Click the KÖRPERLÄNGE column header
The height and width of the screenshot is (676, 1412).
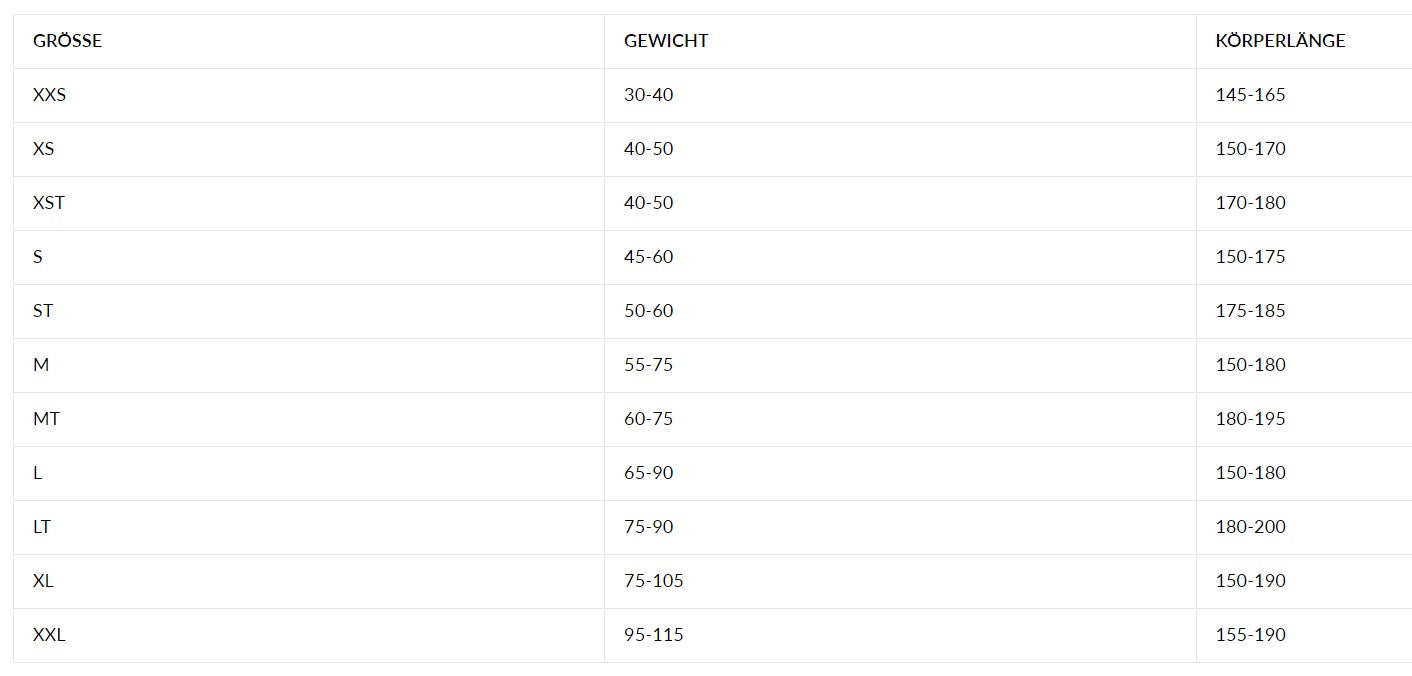(1280, 41)
